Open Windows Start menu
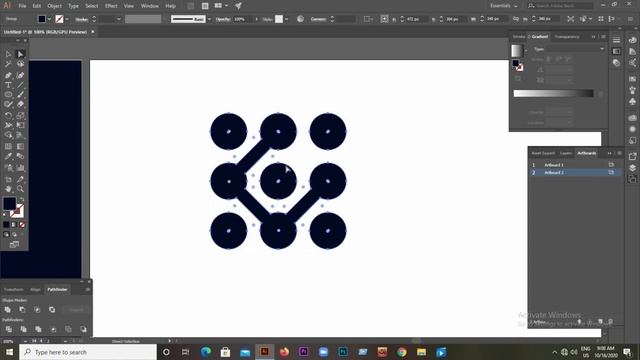The height and width of the screenshot is (360, 640). [9, 352]
